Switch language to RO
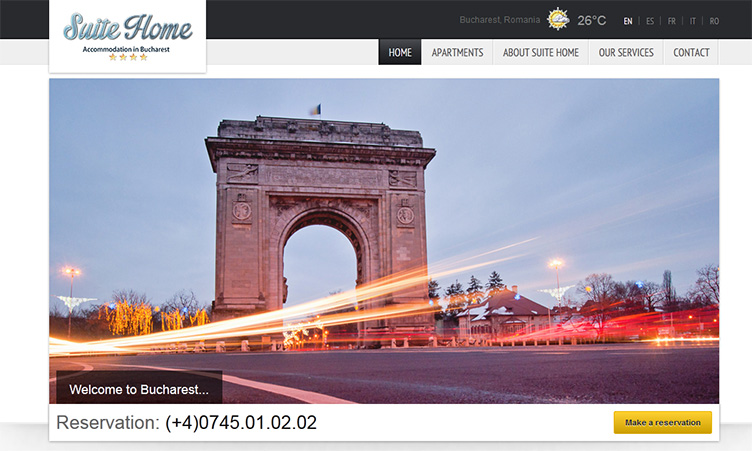The height and width of the screenshot is (451, 752). click(x=714, y=21)
